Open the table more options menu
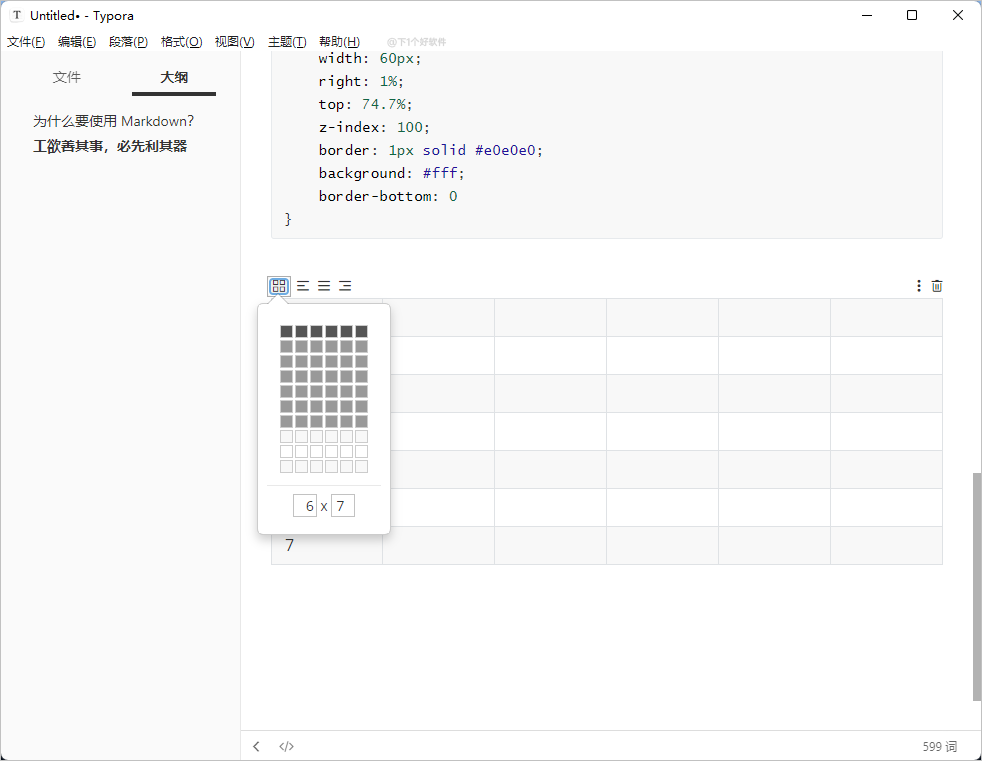Image resolution: width=982 pixels, height=761 pixels. 919,286
